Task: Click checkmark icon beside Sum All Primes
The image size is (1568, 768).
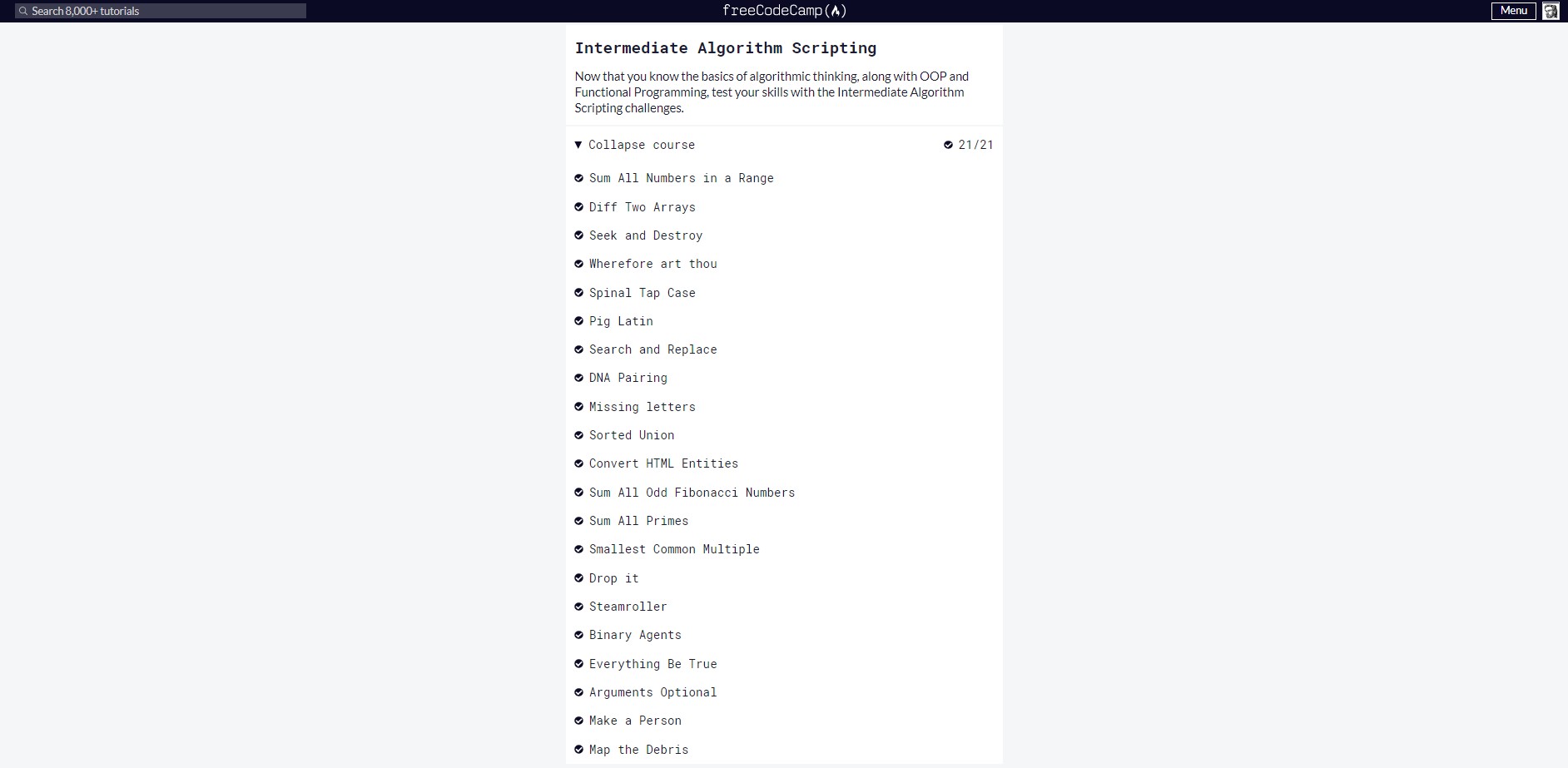Action: tap(578, 521)
